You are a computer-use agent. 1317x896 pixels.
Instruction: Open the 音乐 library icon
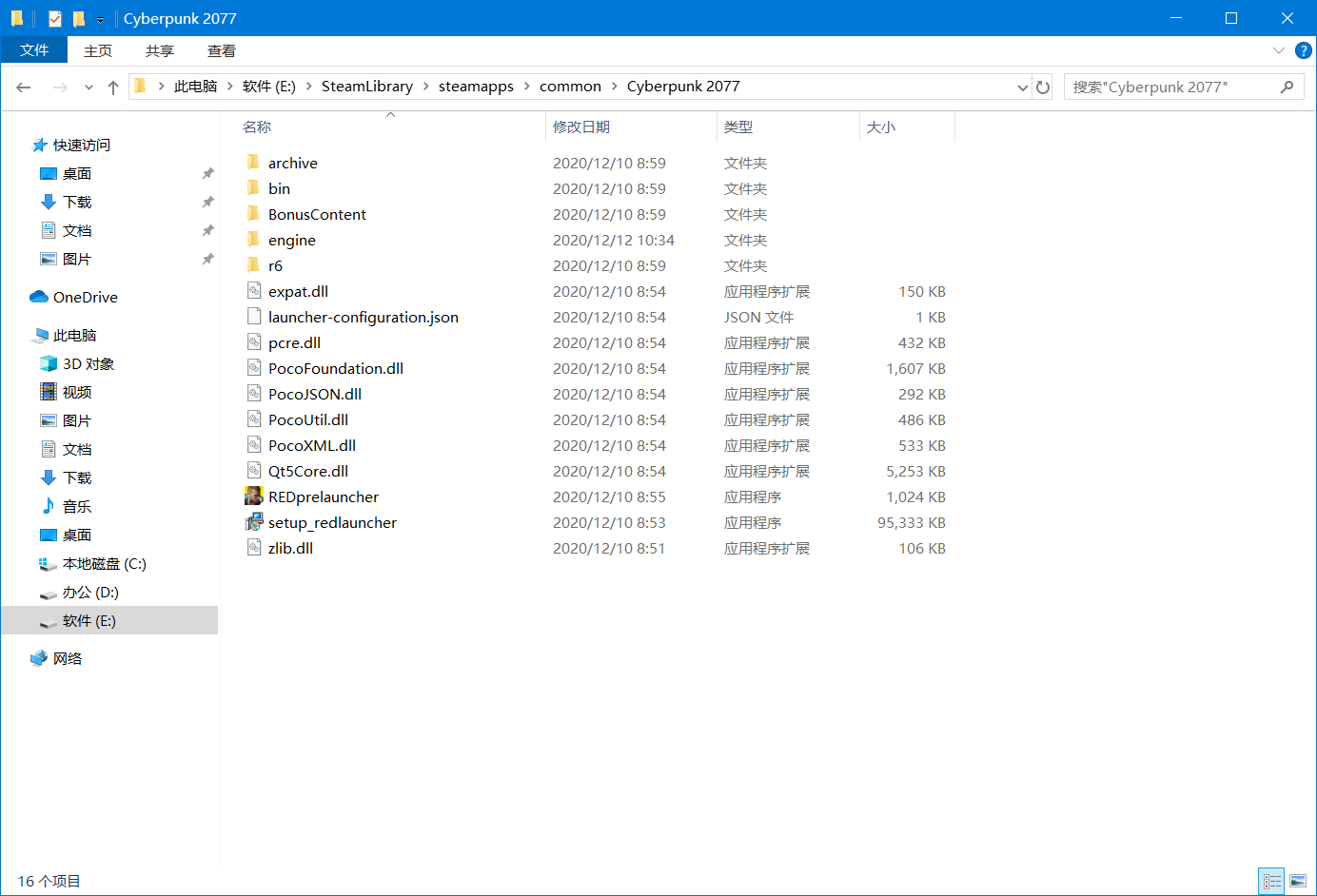point(49,507)
